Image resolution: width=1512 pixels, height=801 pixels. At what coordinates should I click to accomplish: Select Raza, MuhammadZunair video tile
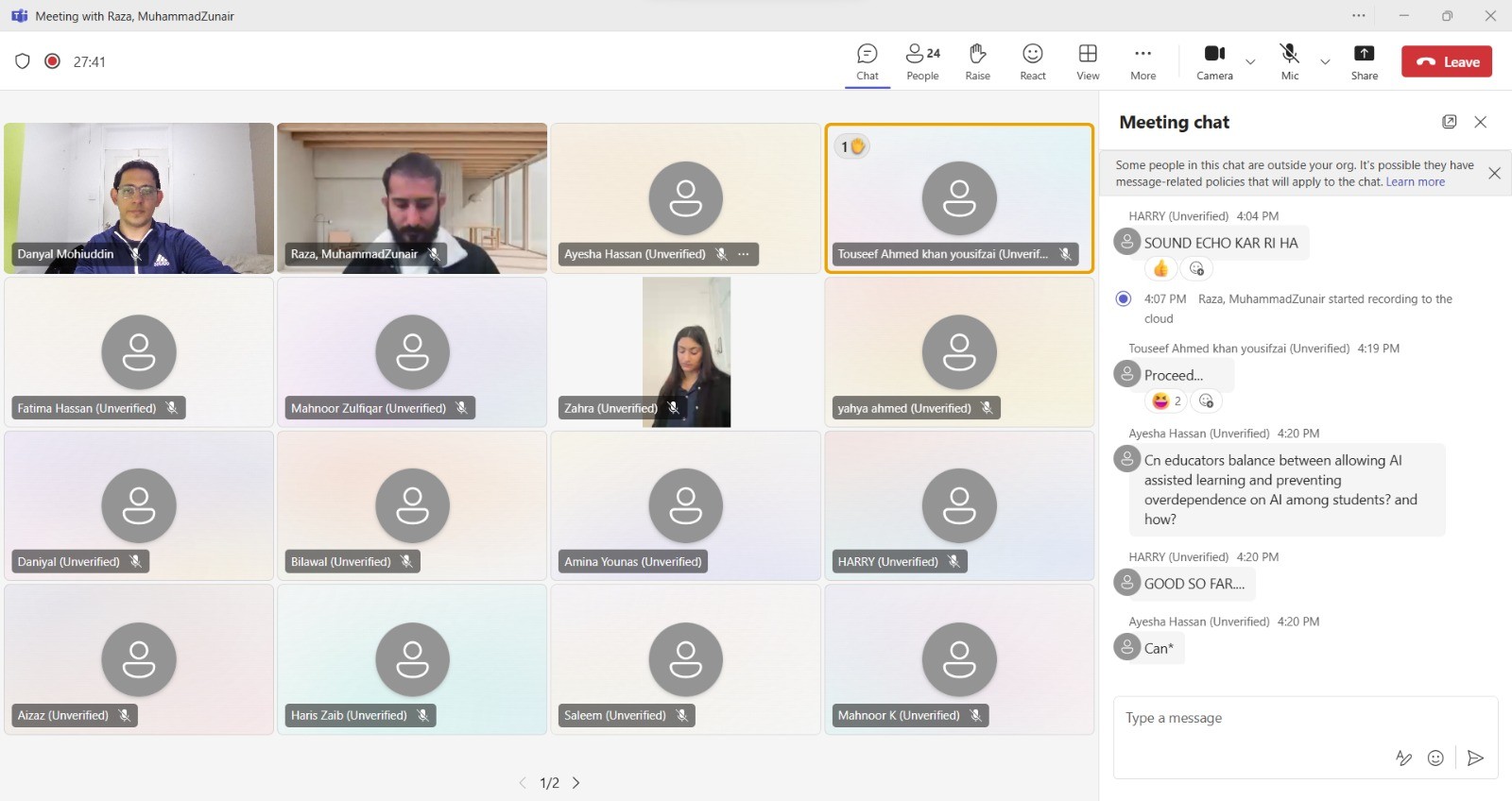[x=412, y=198]
